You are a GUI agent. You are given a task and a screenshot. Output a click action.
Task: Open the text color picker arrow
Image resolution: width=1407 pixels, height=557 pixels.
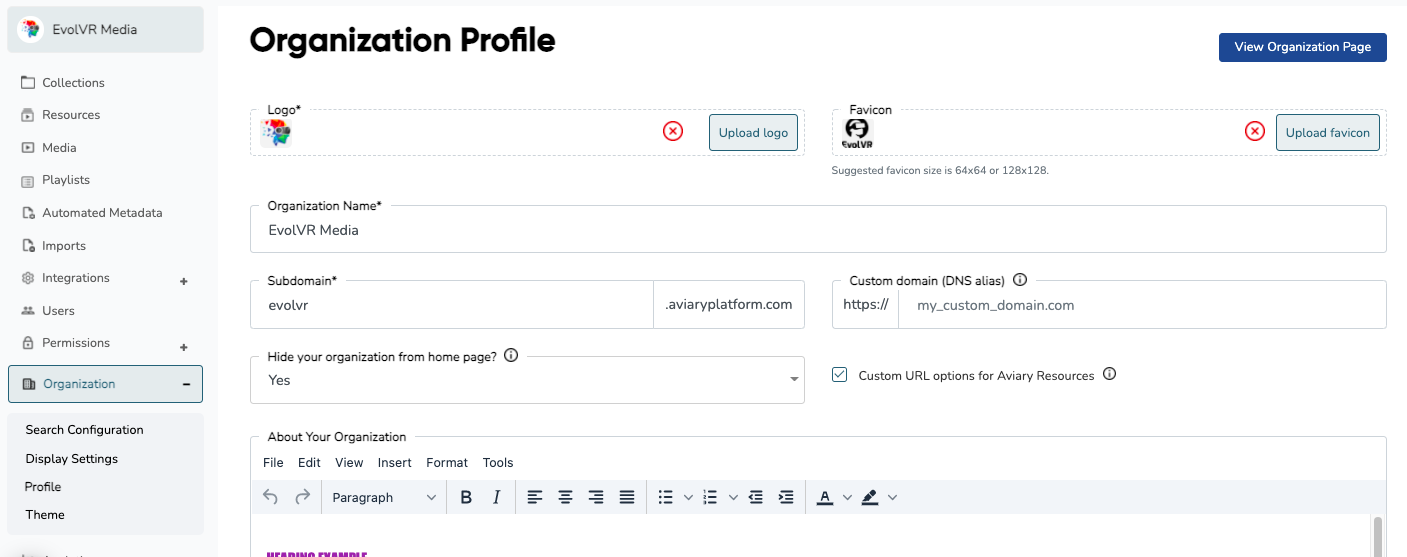point(847,497)
